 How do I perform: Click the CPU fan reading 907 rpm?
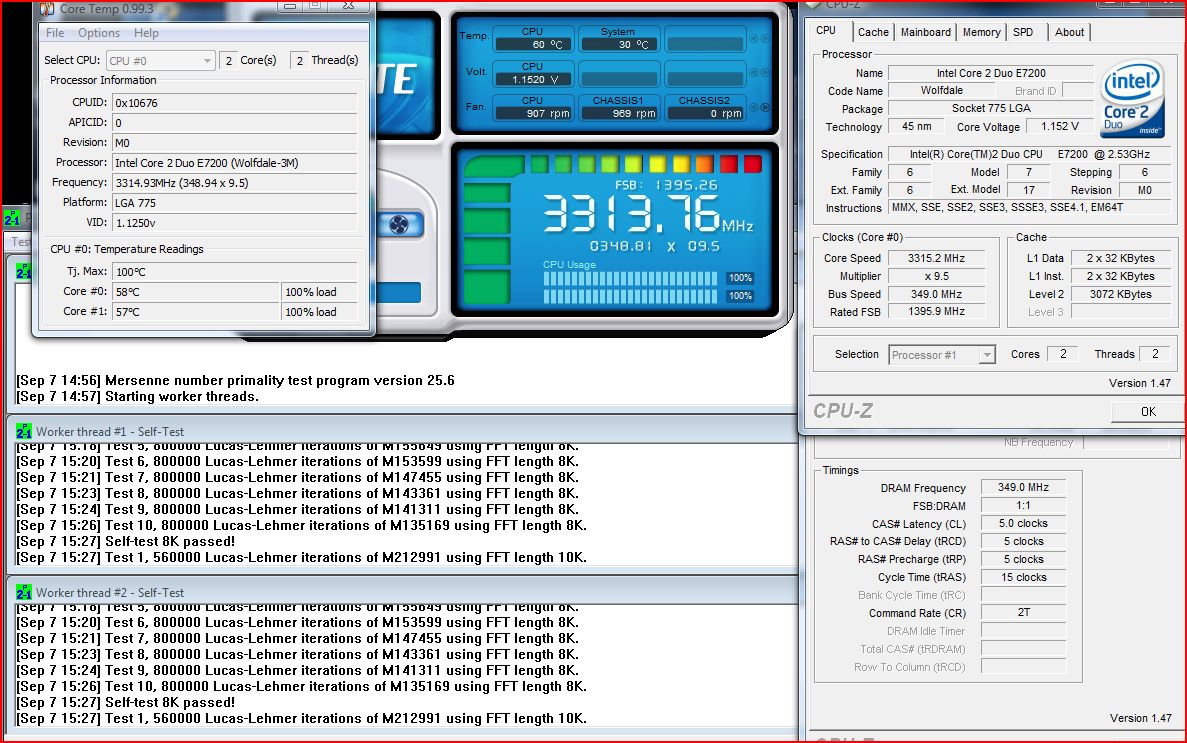click(532, 114)
